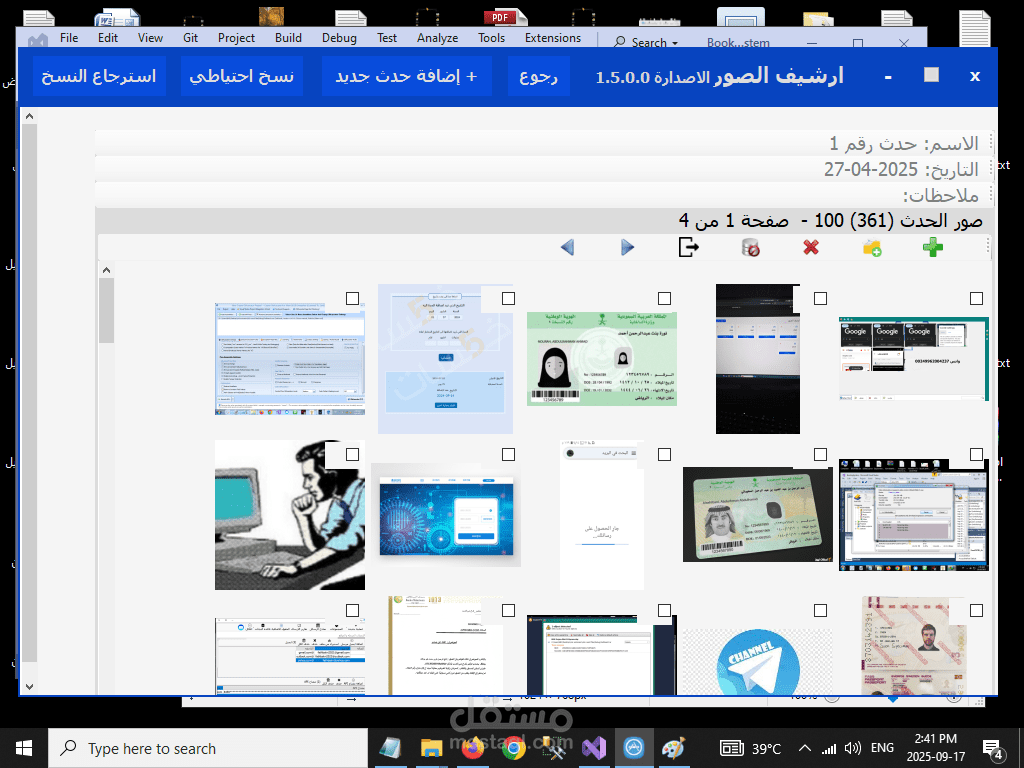Open File Explorer from the taskbar
Screen dimensions: 1024x768
[x=431, y=748]
